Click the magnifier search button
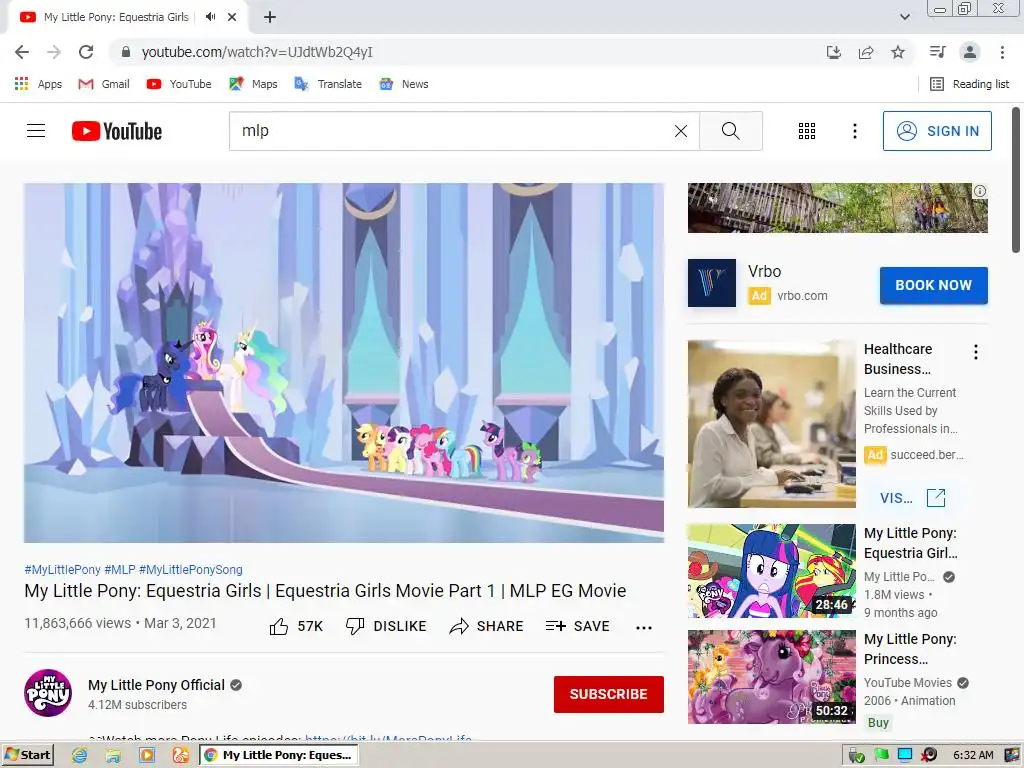 pos(731,131)
